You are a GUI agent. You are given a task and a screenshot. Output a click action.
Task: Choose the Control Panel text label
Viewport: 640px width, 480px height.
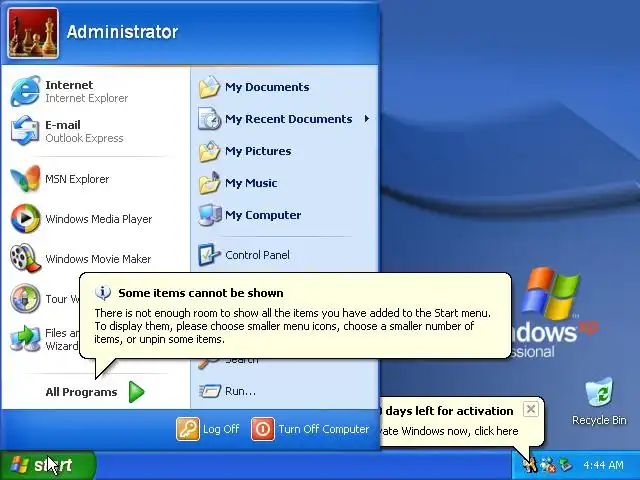point(257,255)
